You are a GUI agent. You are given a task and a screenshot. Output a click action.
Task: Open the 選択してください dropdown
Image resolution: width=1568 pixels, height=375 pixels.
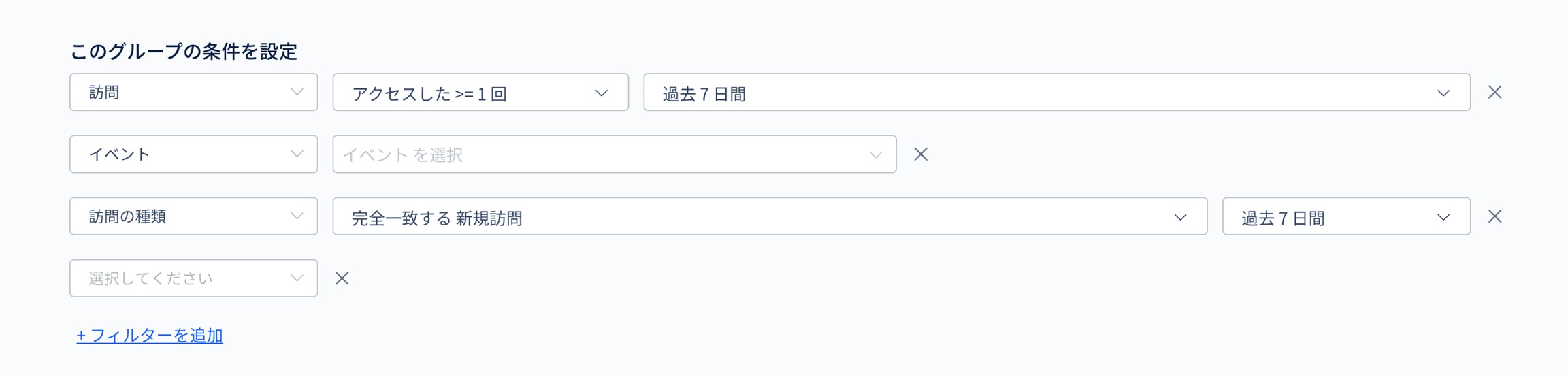pos(193,278)
